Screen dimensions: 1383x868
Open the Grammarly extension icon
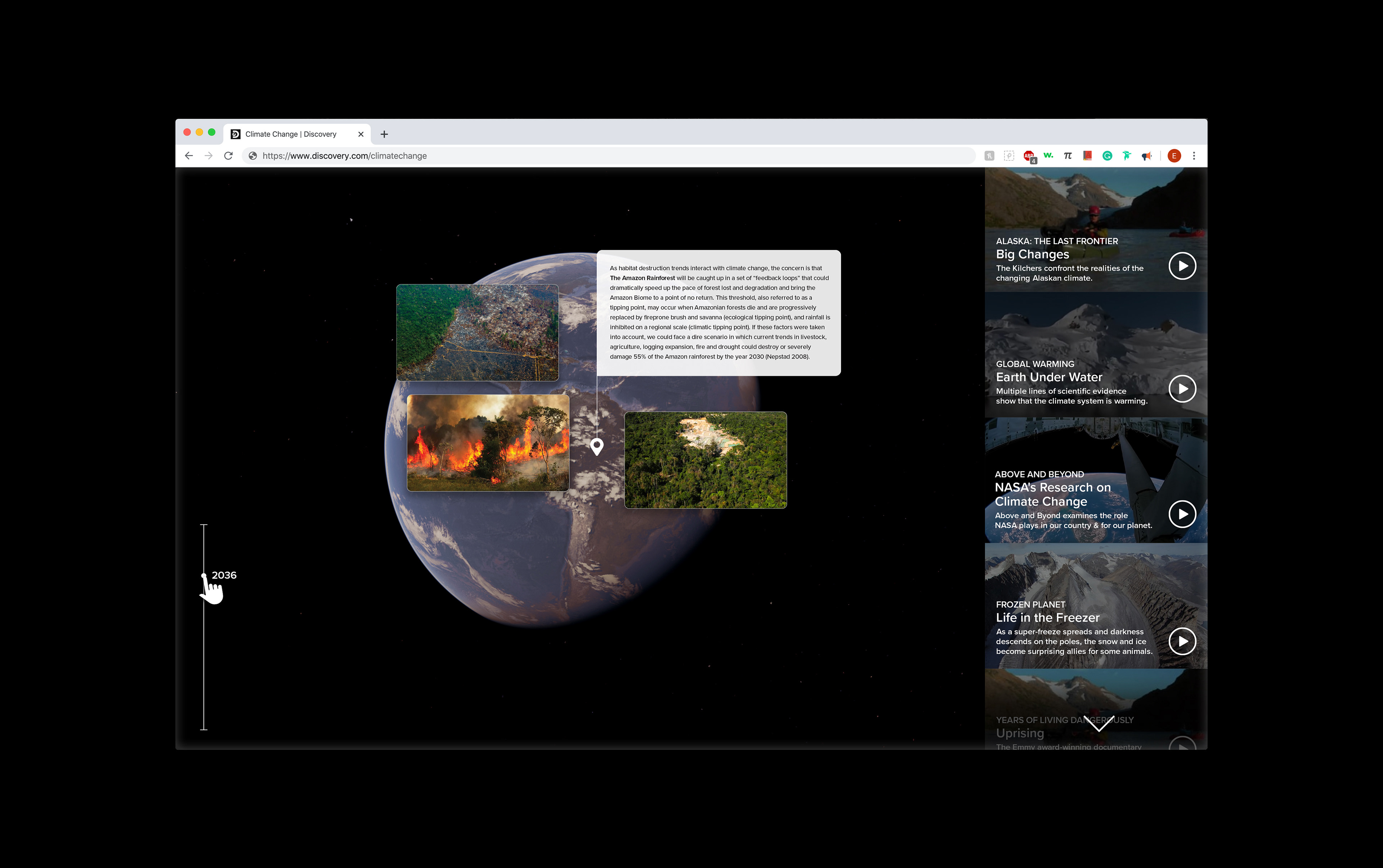[1107, 156]
